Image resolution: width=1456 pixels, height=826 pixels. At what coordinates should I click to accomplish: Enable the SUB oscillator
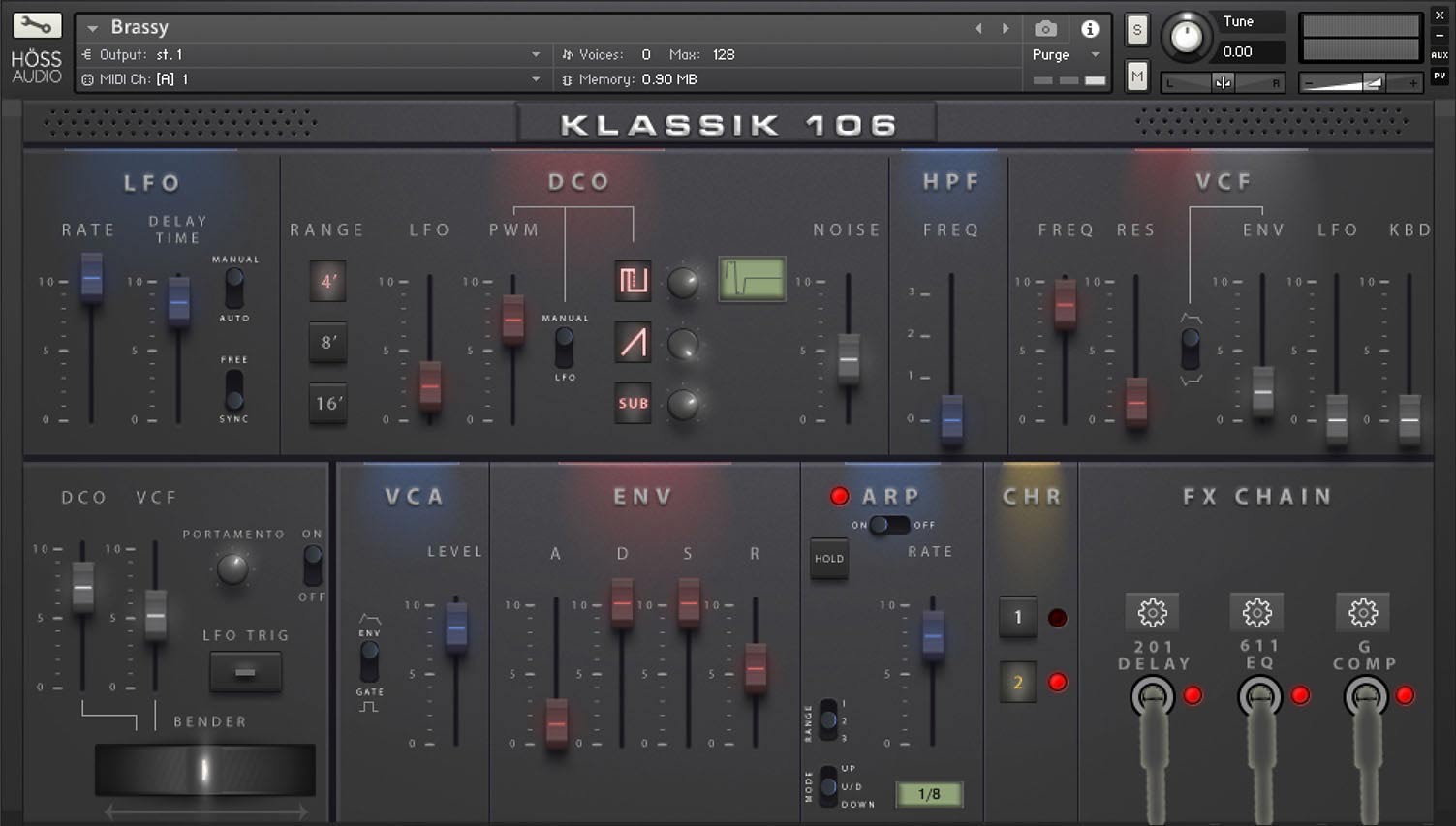pyautogui.click(x=633, y=404)
